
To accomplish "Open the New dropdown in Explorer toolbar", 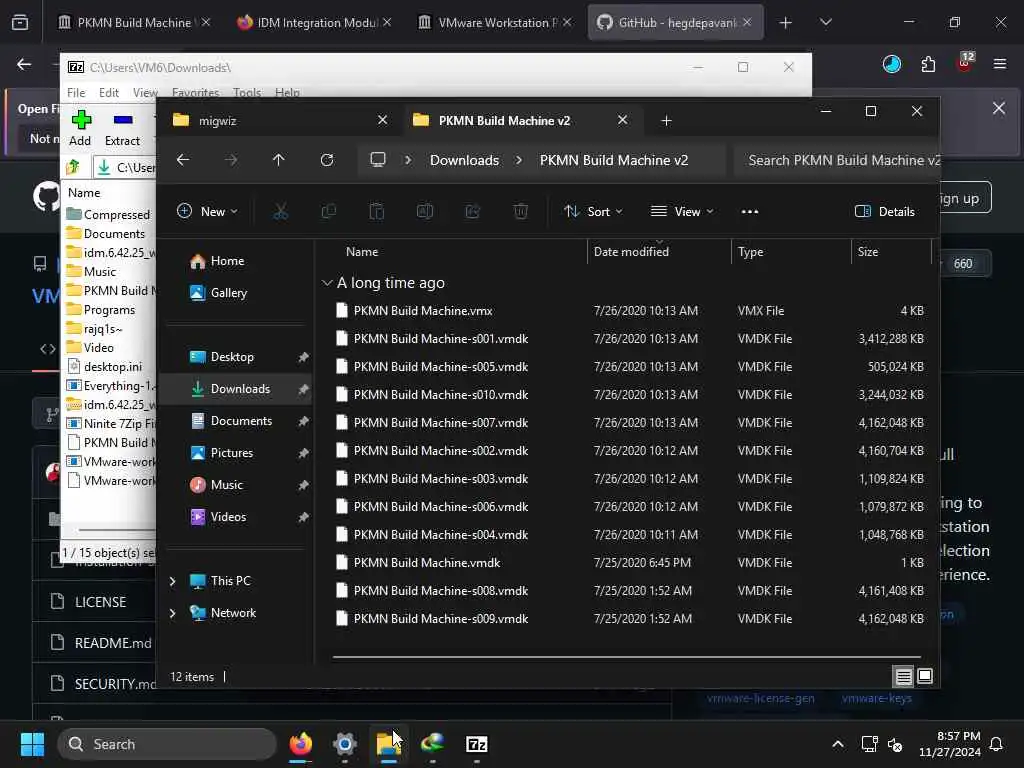I will pyautogui.click(x=207, y=212).
